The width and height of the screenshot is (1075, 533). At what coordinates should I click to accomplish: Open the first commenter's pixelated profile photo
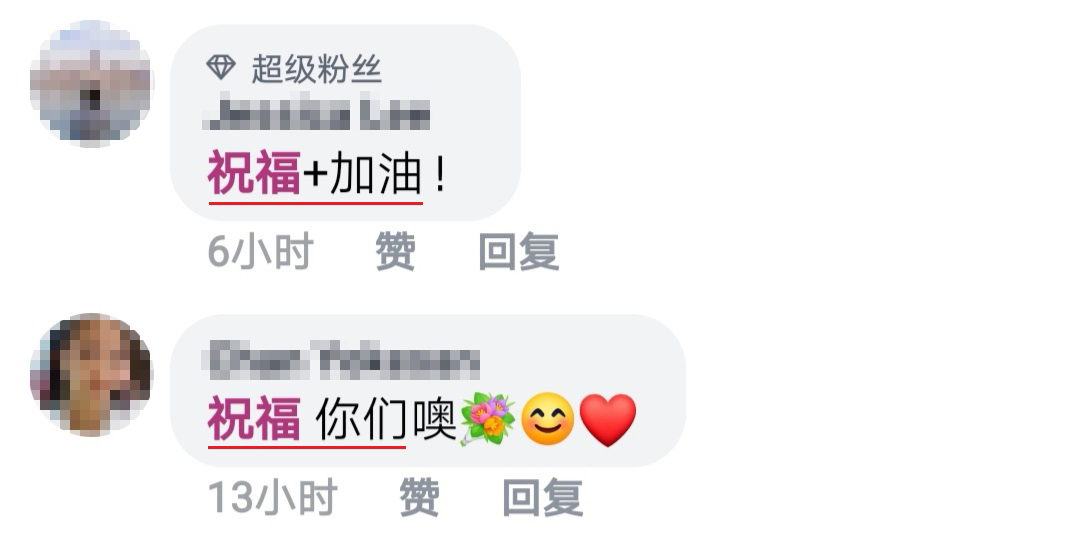[x=90, y=83]
